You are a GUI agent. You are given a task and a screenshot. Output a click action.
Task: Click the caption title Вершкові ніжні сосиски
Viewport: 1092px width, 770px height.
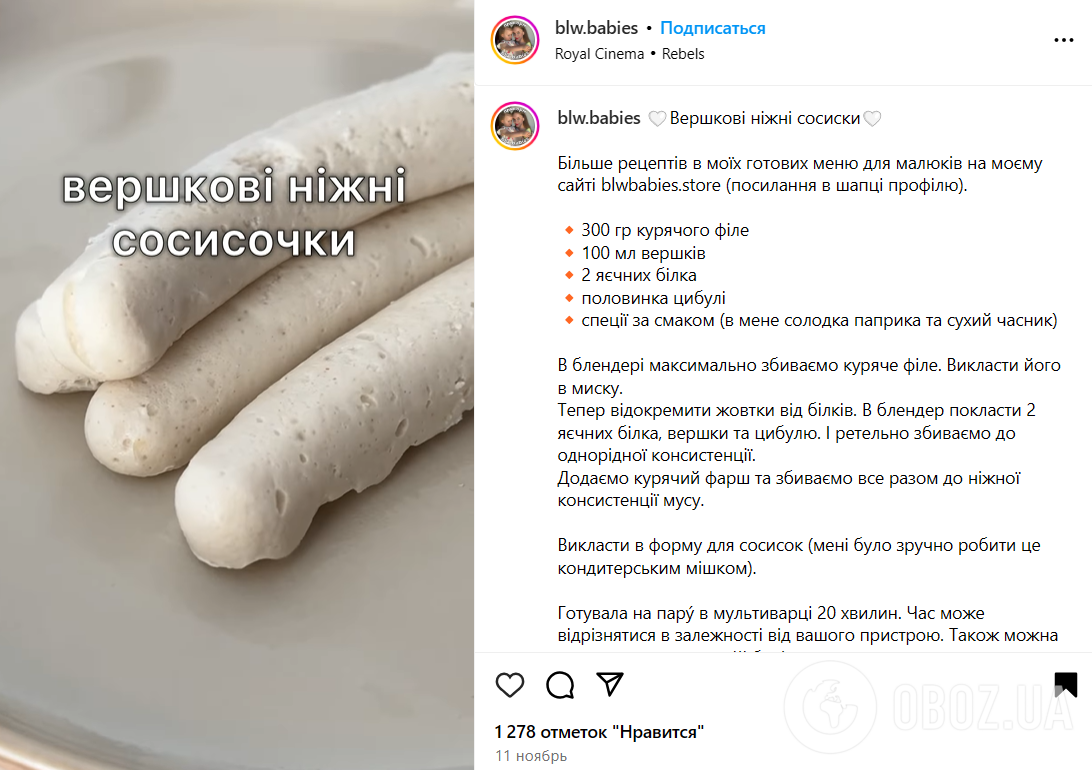click(765, 118)
